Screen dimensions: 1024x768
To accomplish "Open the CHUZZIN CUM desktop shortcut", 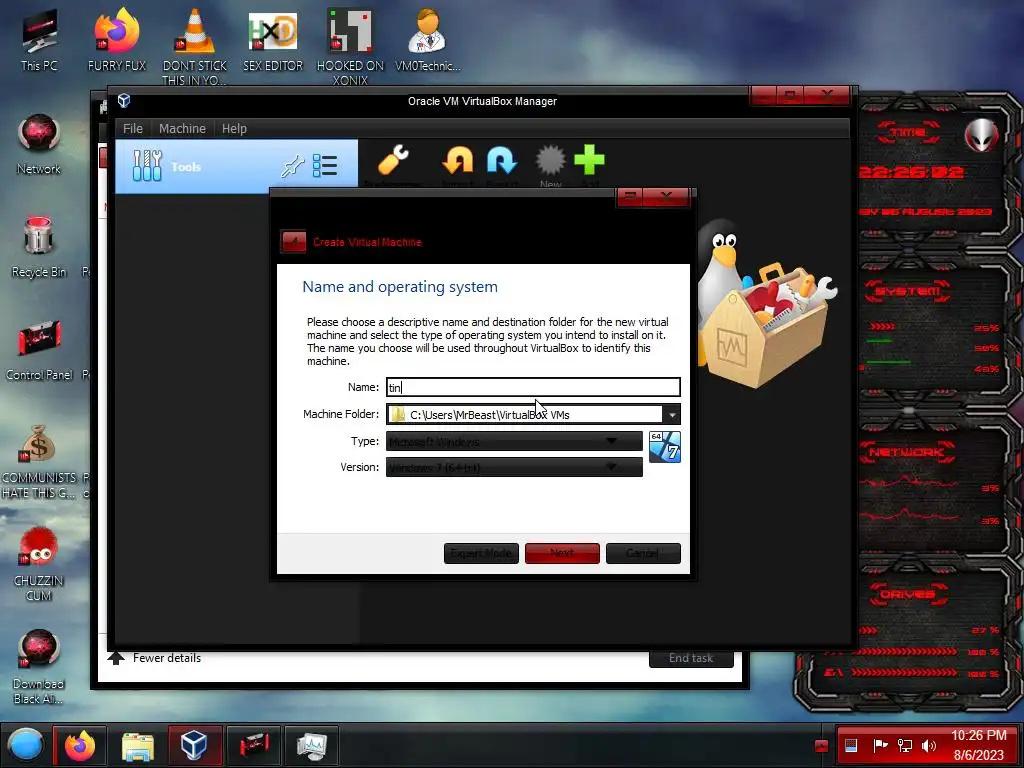I will tap(39, 564).
